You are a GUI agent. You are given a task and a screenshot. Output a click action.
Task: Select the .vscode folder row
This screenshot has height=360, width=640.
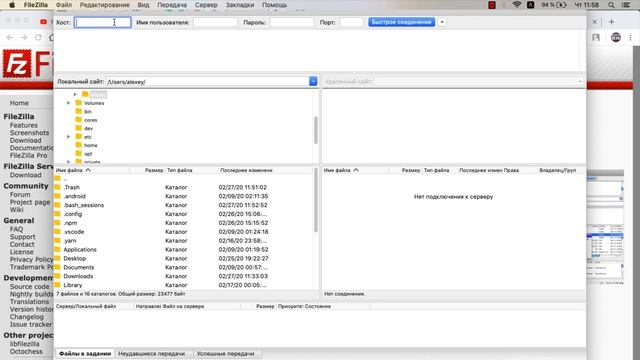tap(184, 232)
